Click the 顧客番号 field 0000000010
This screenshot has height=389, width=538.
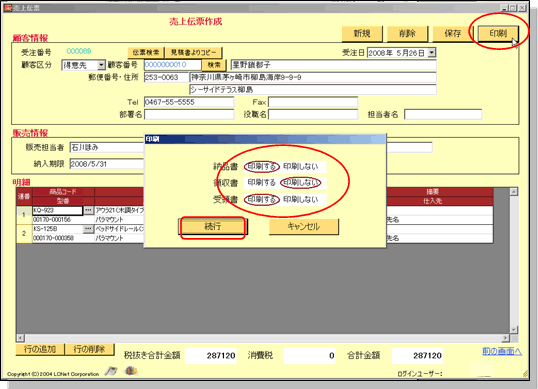click(x=173, y=65)
